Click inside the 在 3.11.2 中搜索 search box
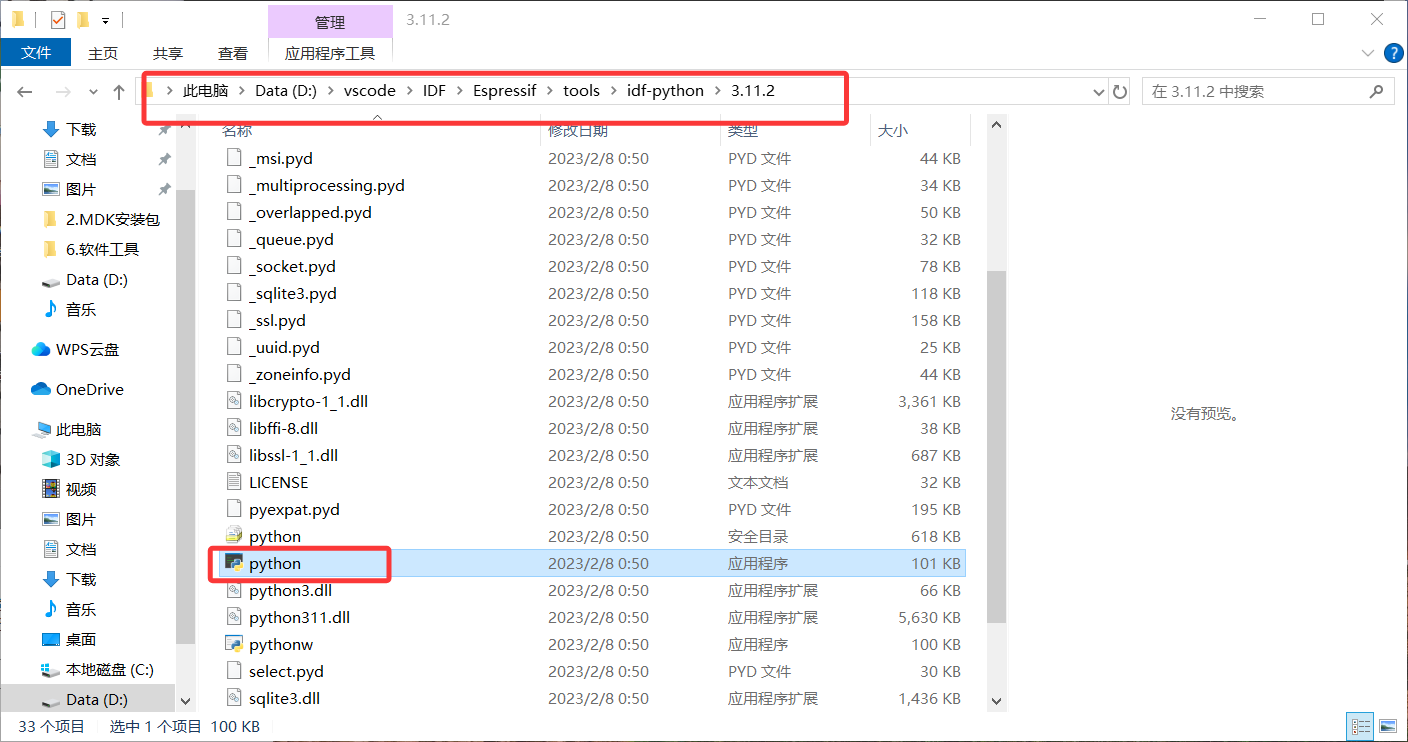This screenshot has height=742, width=1408. click(x=1250, y=91)
